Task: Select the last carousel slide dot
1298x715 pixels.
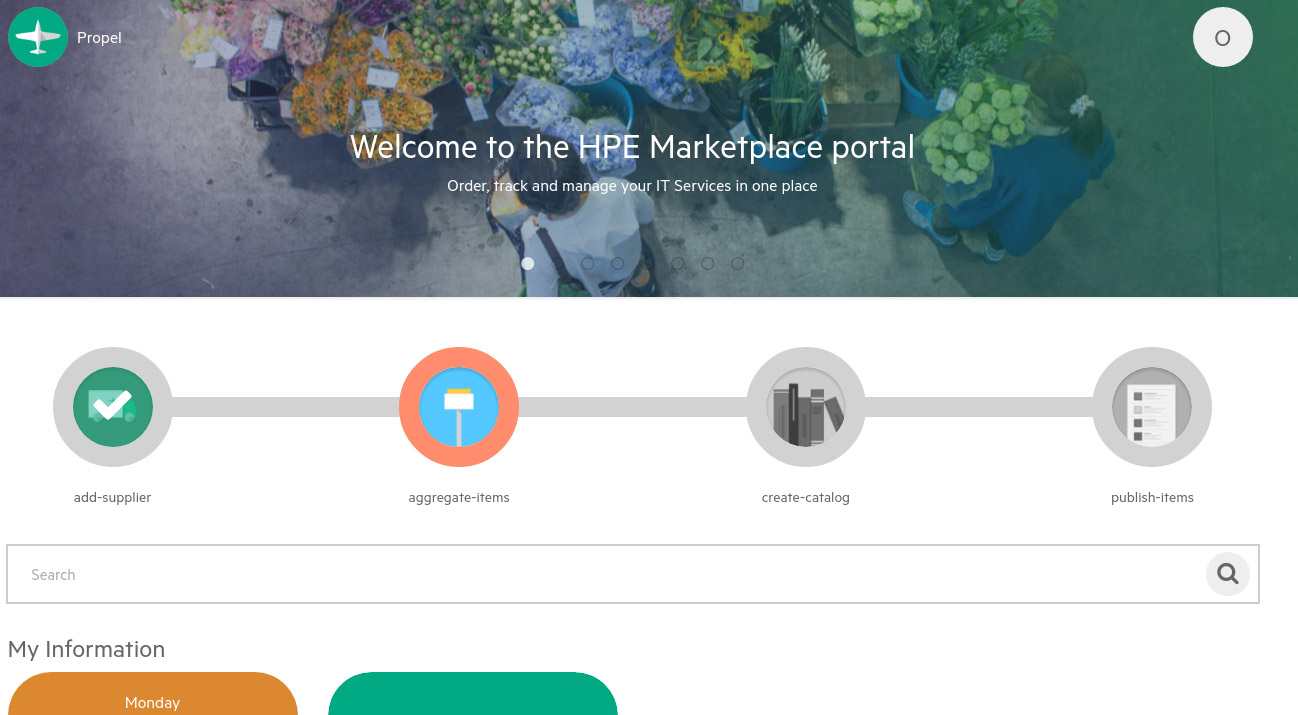Action: tap(738, 263)
